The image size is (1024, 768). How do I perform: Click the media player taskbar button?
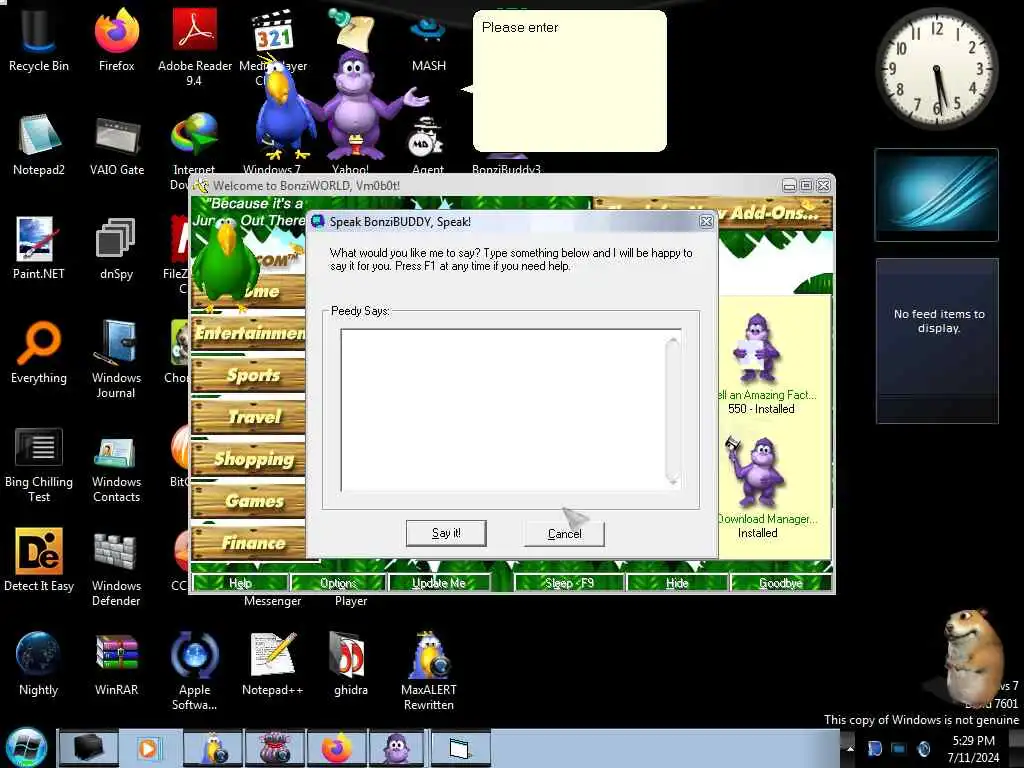pos(148,748)
